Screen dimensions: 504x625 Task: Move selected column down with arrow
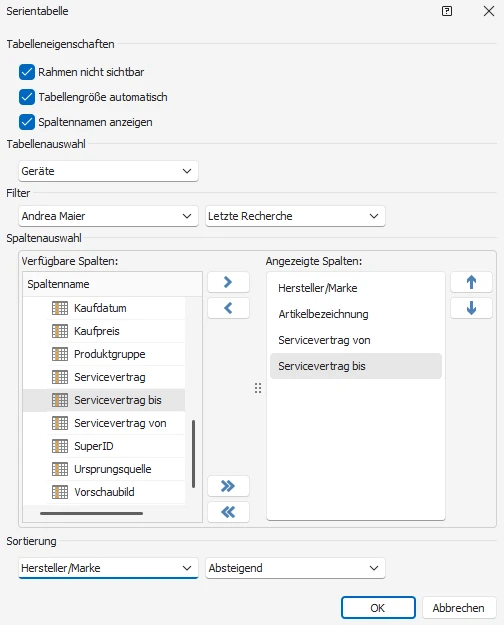(x=471, y=308)
